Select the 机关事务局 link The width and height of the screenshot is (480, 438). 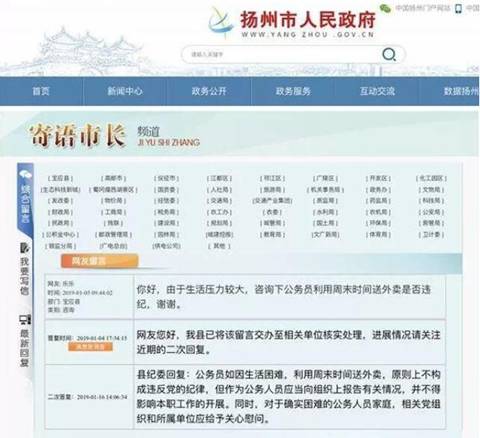325,190
